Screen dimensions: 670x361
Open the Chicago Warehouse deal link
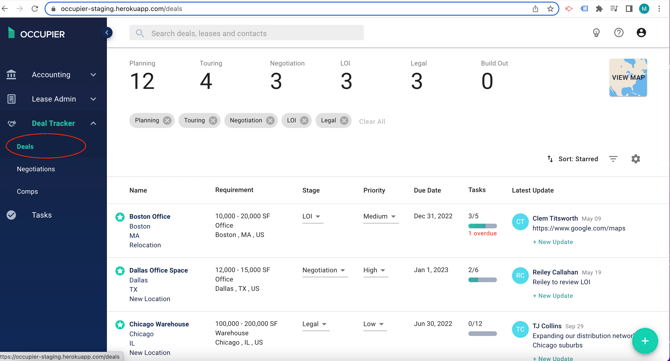point(159,324)
